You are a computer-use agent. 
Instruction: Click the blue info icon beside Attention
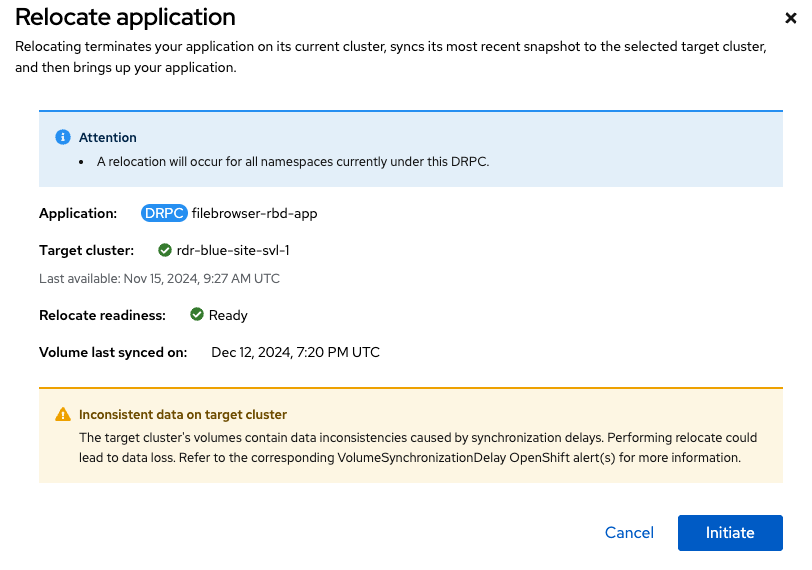[63, 137]
